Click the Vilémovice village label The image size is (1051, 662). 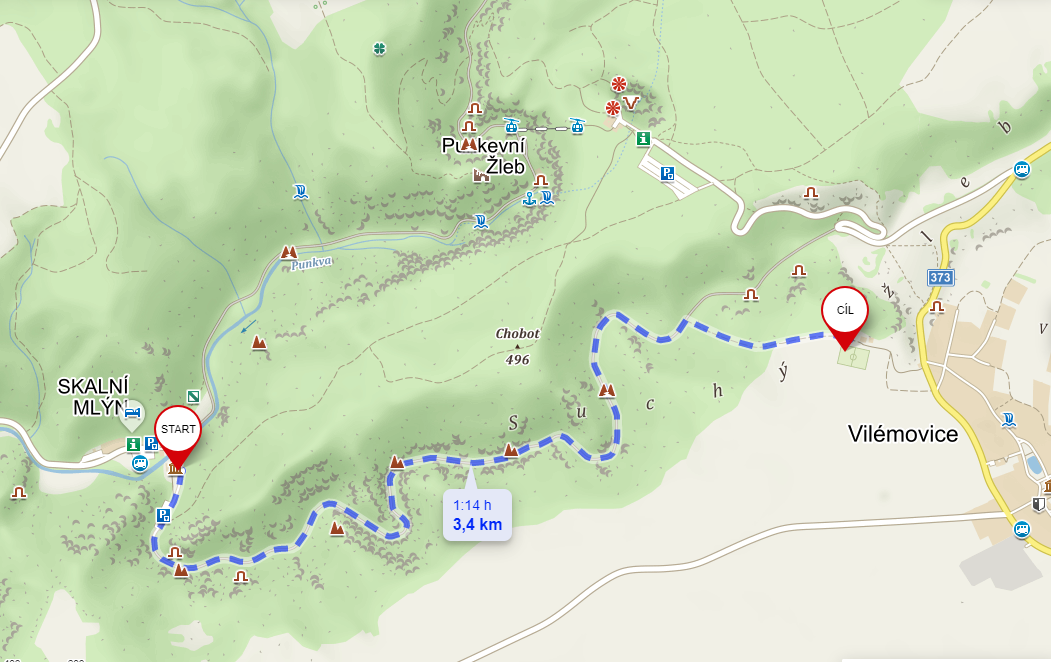(903, 434)
